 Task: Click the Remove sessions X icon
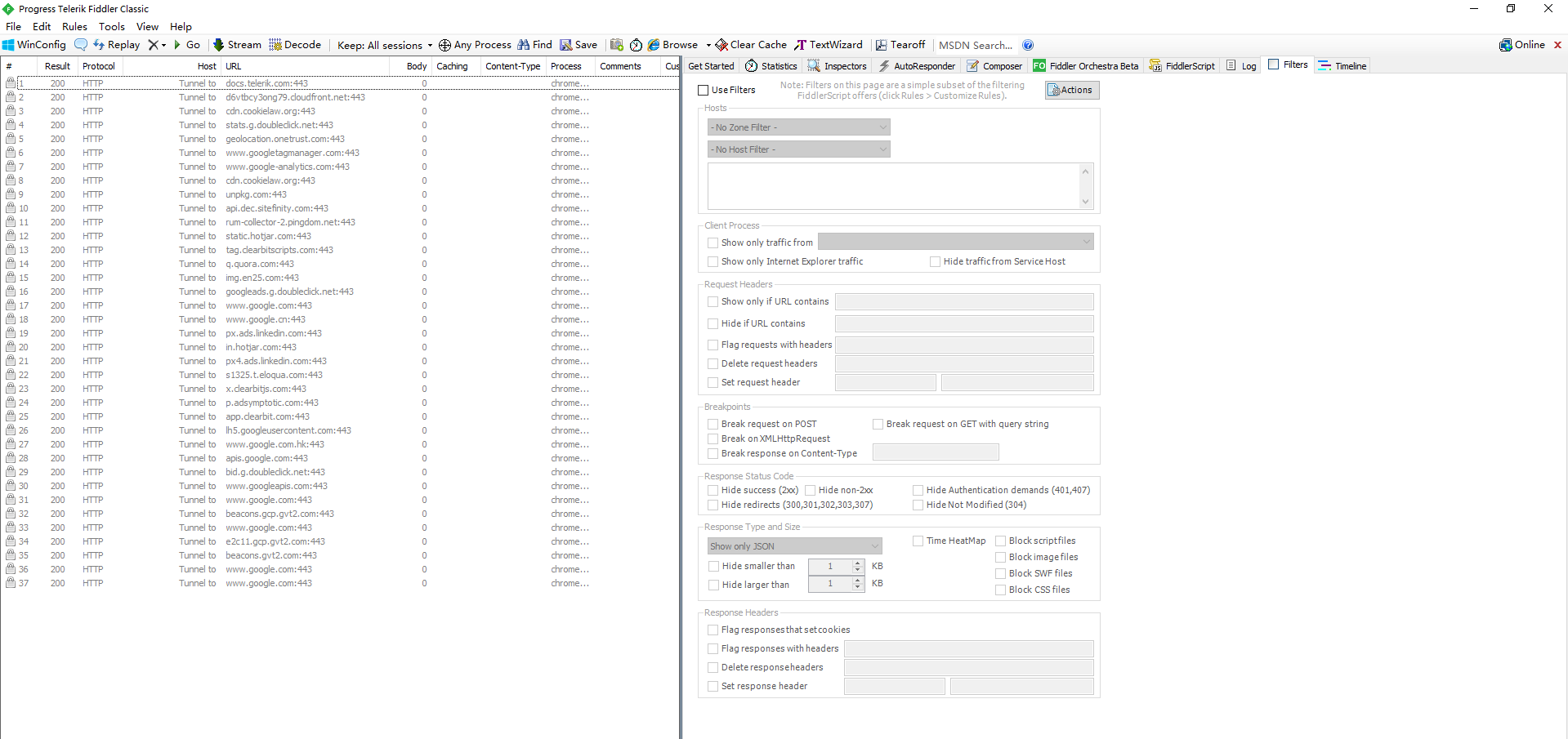click(153, 45)
